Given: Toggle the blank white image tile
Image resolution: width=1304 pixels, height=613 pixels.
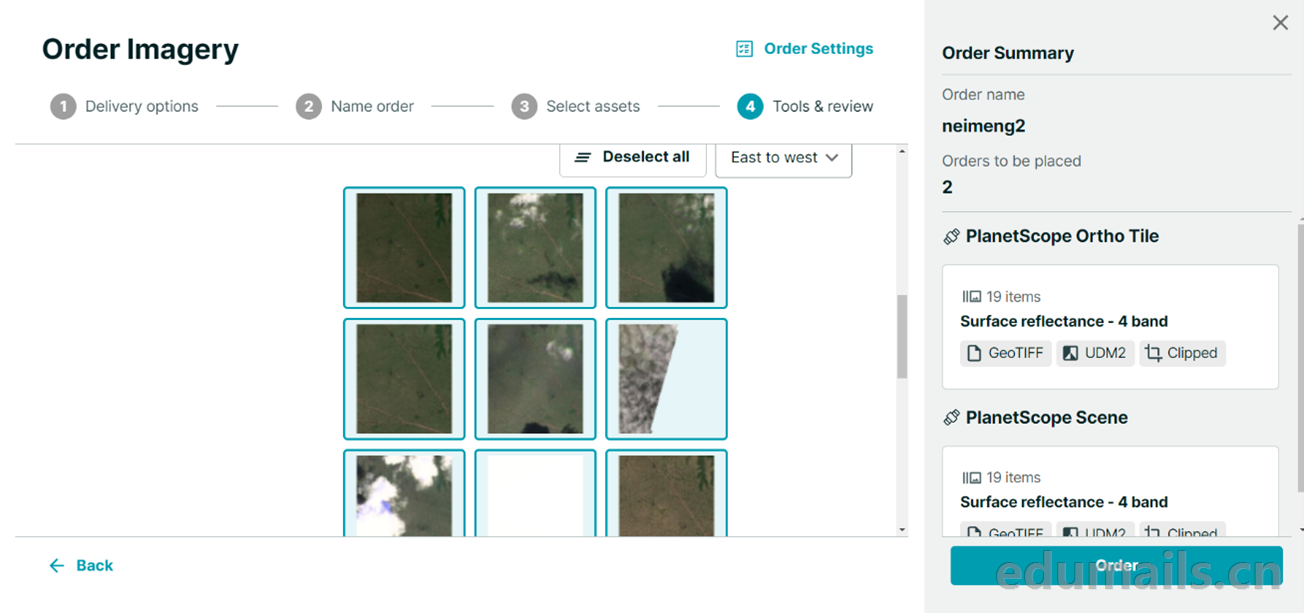Looking at the screenshot, I should pyautogui.click(x=535, y=493).
